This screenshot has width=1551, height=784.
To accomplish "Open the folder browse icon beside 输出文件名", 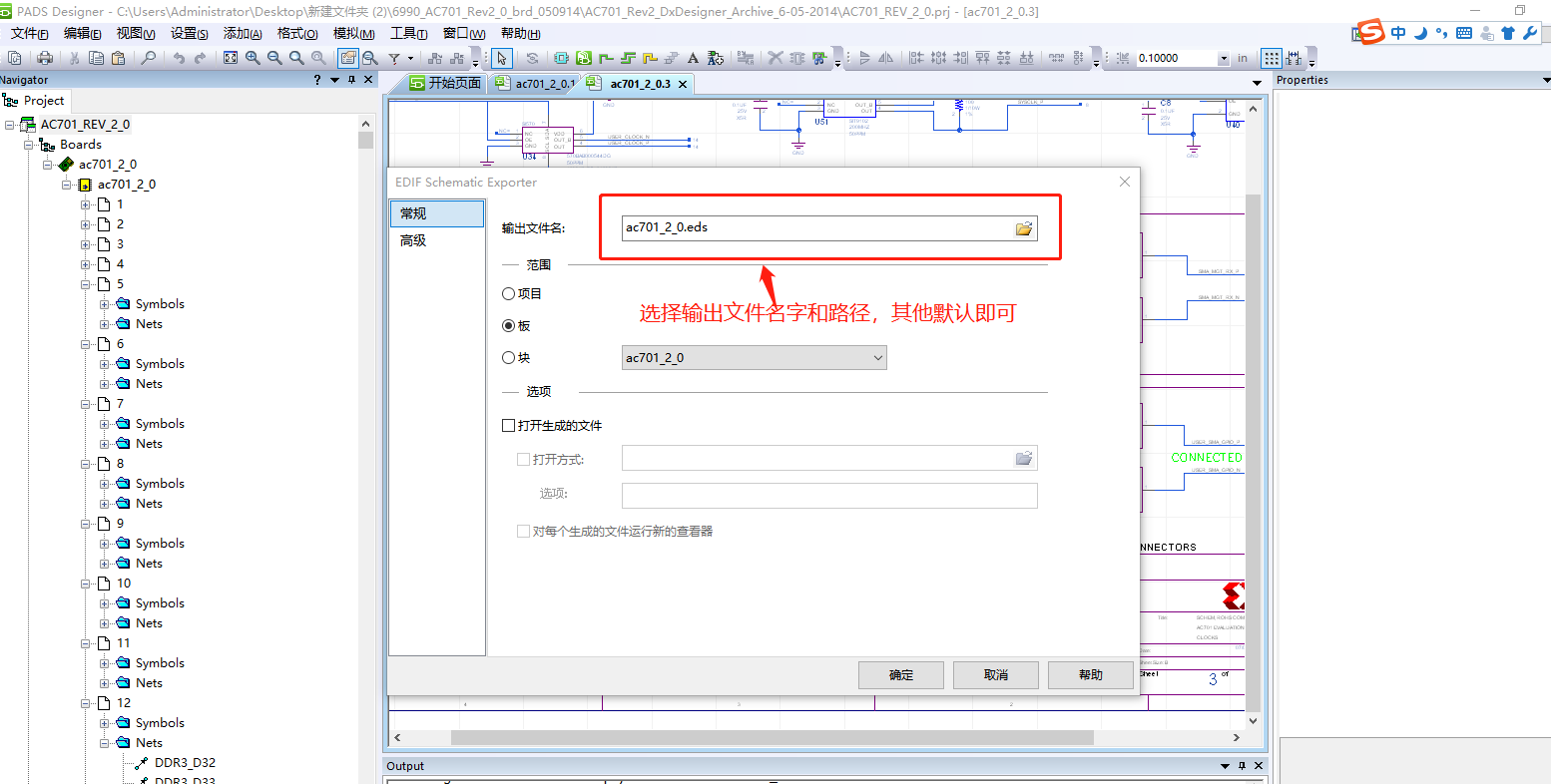I will 1024,227.
